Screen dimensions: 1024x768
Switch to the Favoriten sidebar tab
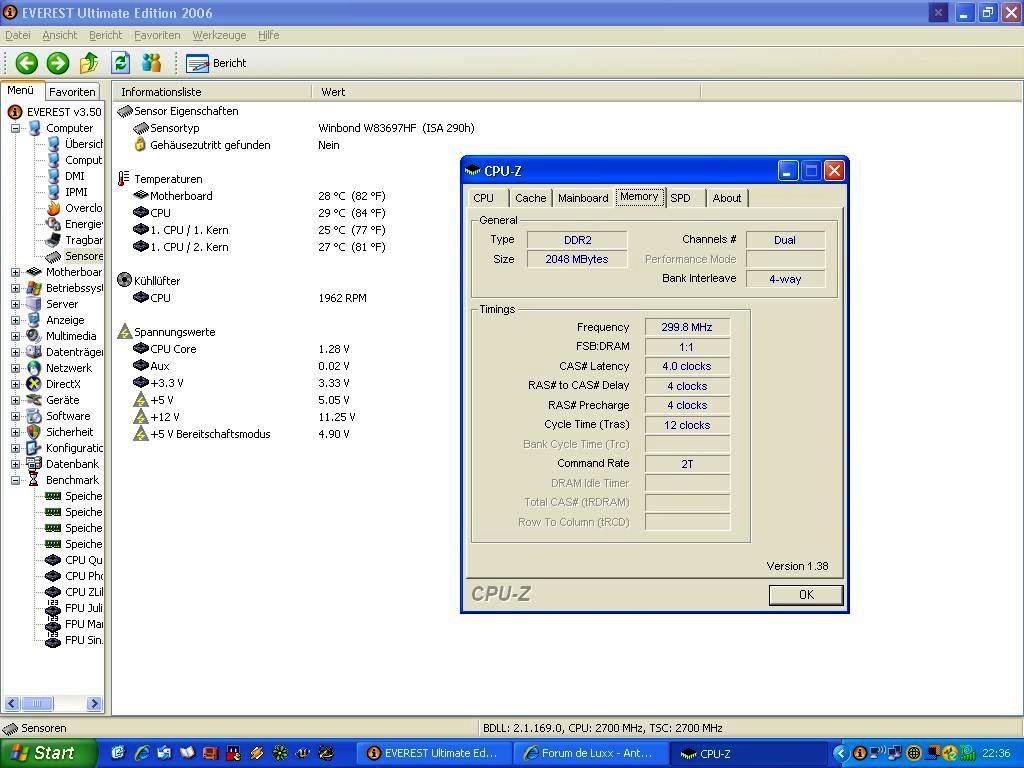tap(72, 92)
